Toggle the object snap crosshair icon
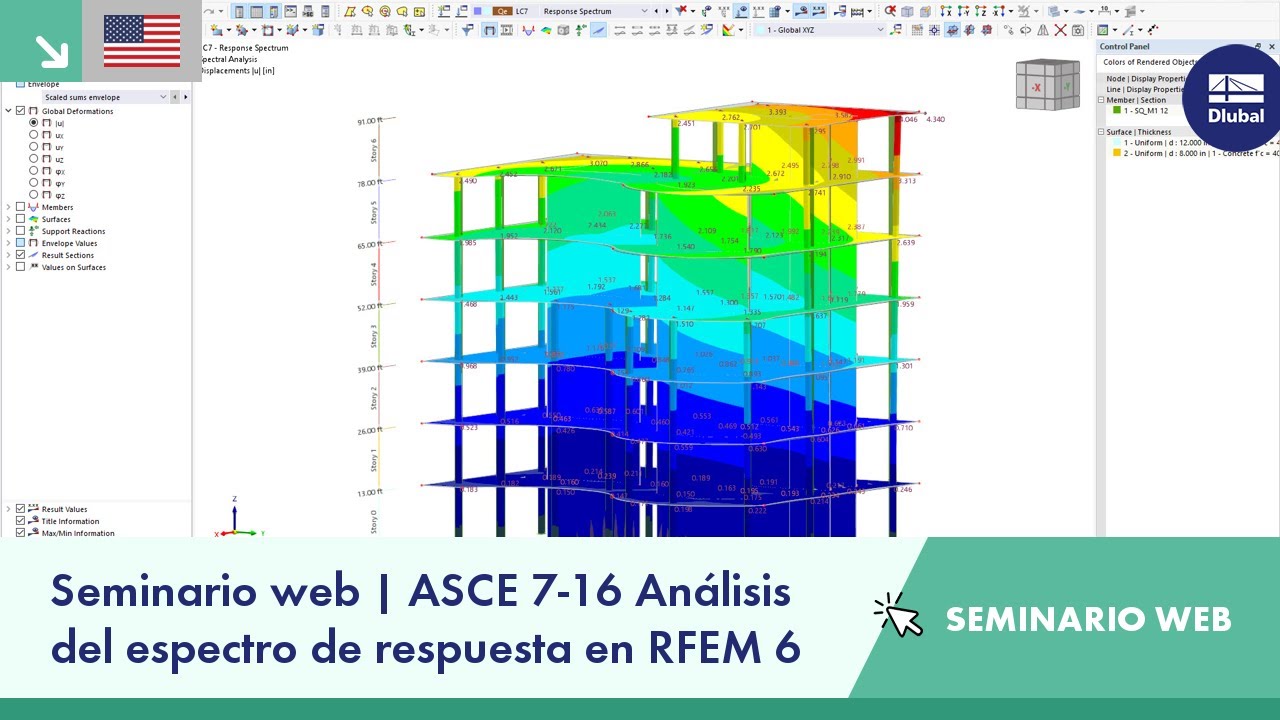The image size is (1280, 720). click(x=934, y=30)
